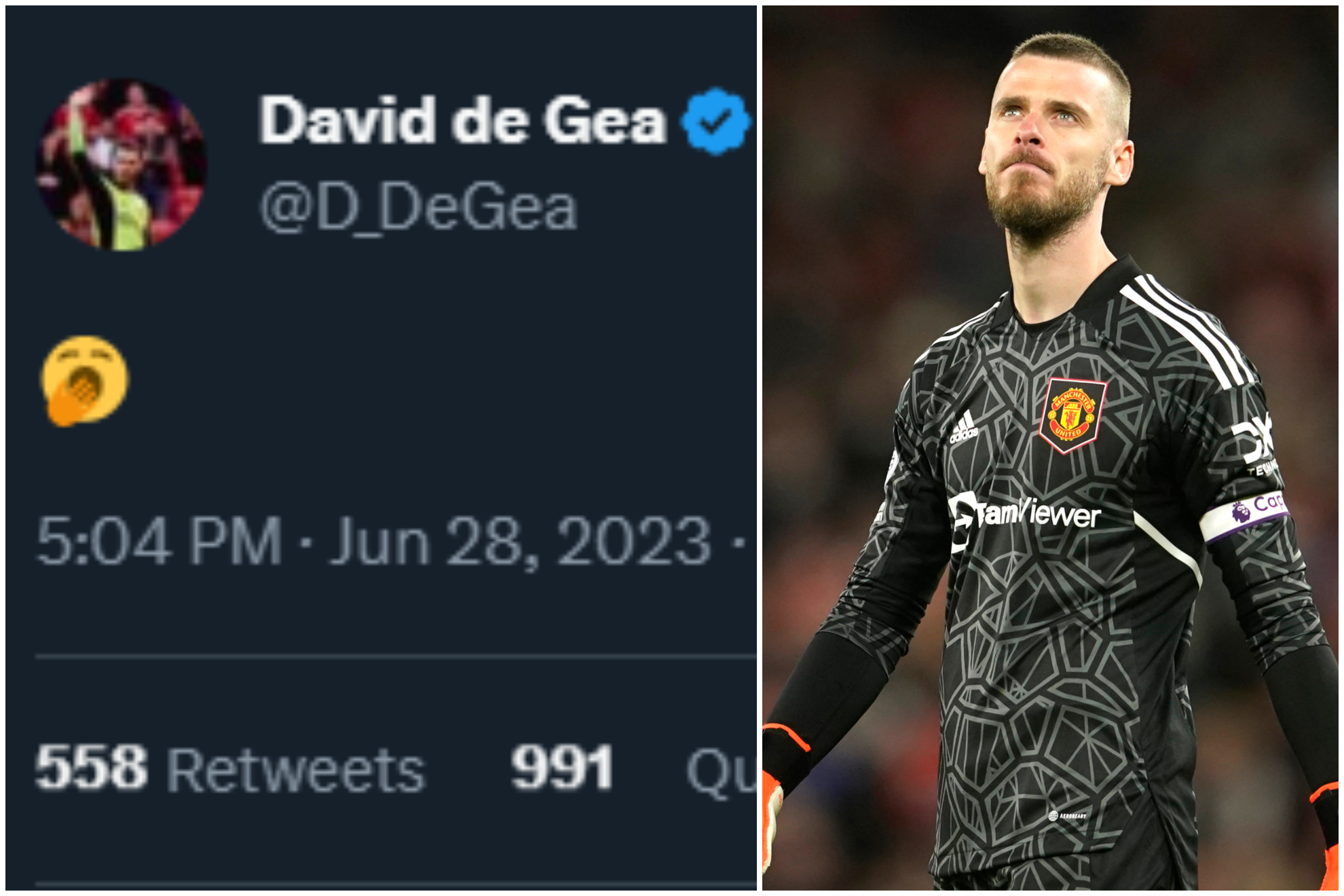Open the 558 Retweets list
The width and height of the screenshot is (1344, 896).
[230, 770]
